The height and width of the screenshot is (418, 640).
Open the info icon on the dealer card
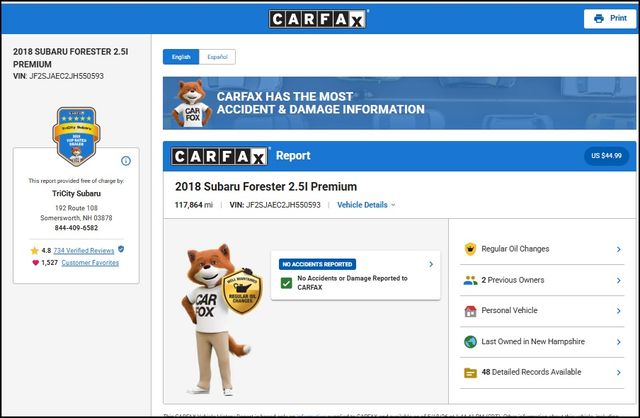tap(126, 161)
